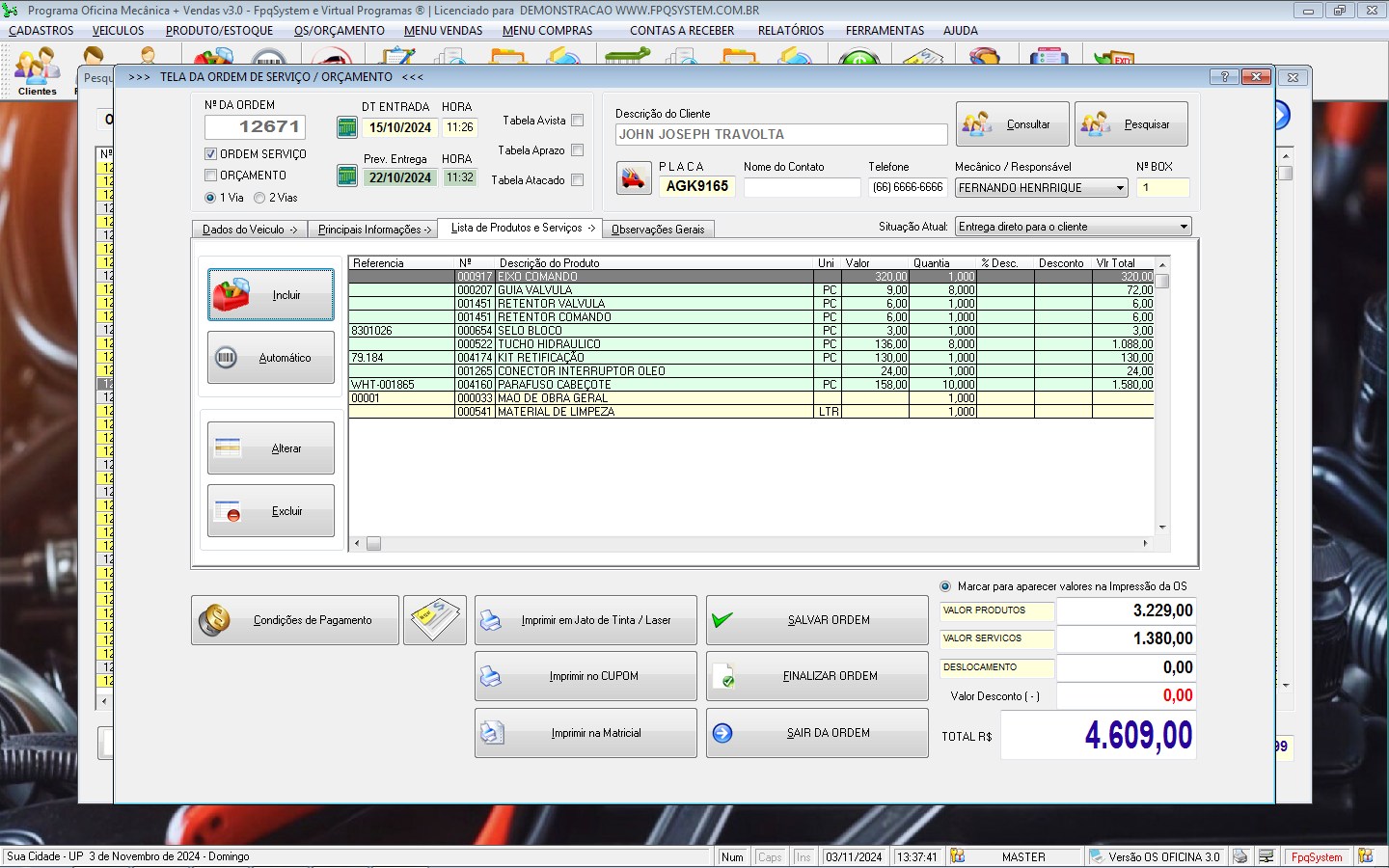The image size is (1389, 868).
Task: Click the Valor Desconto field
Action: click(1126, 695)
